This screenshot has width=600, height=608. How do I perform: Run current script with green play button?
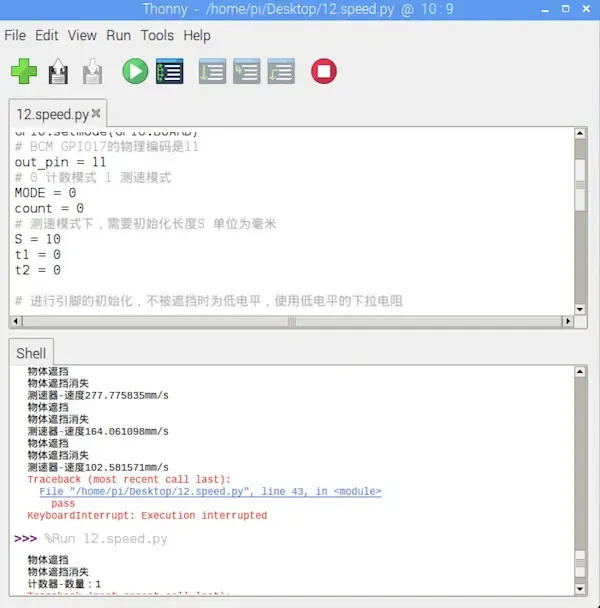135,71
